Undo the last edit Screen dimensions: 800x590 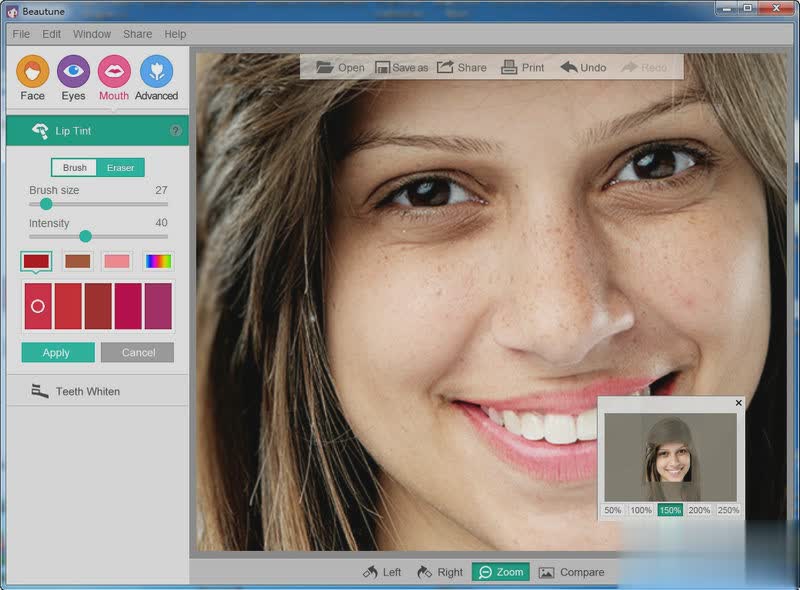[x=569, y=67]
